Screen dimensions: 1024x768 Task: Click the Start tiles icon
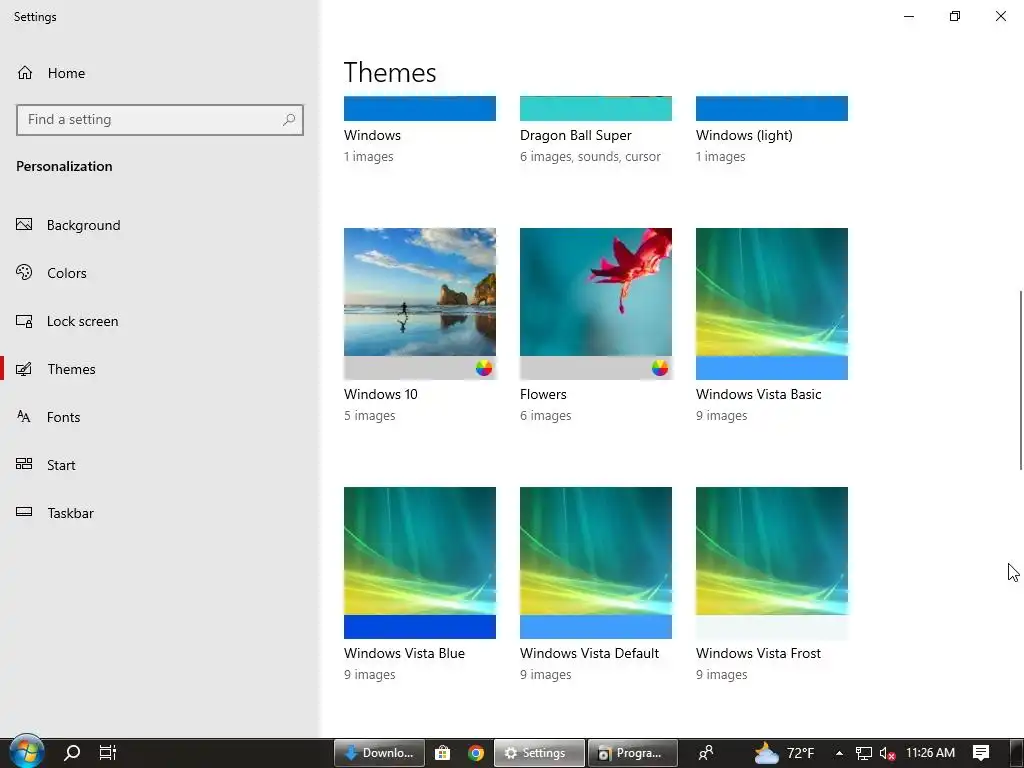tap(24, 464)
